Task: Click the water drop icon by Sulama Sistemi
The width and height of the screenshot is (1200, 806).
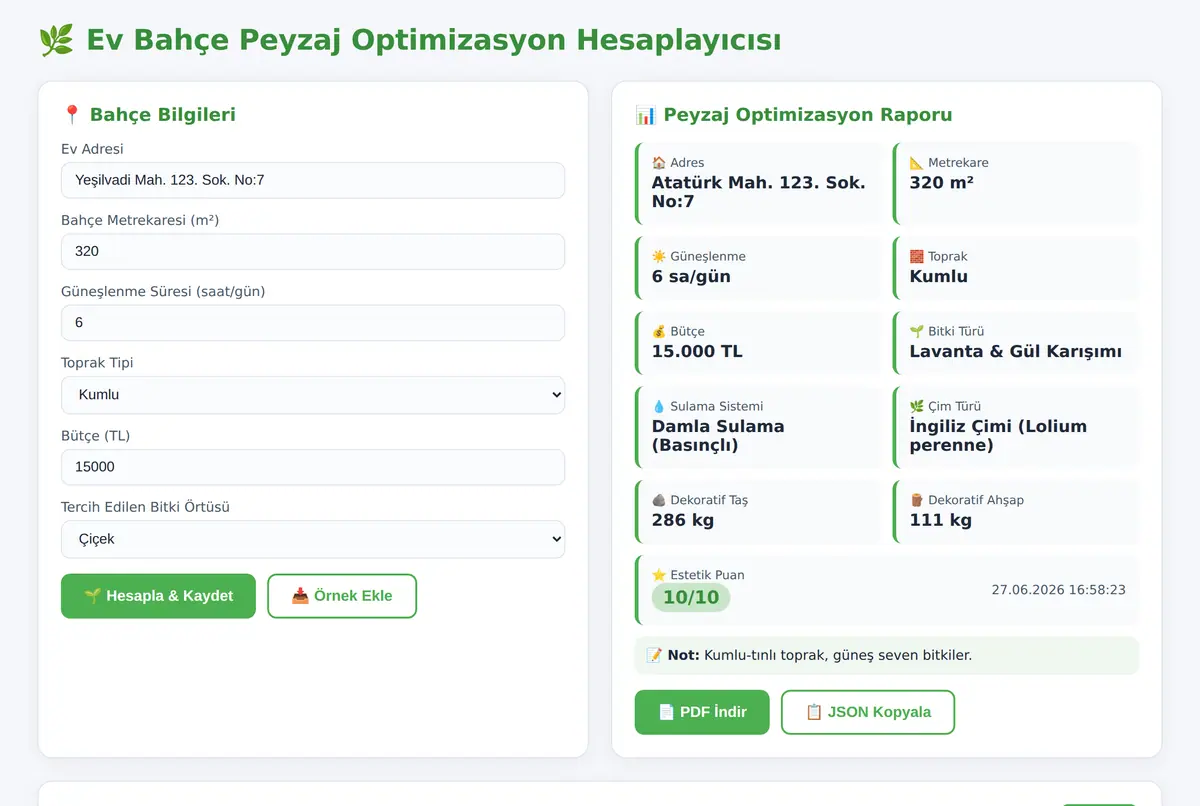Action: [659, 406]
